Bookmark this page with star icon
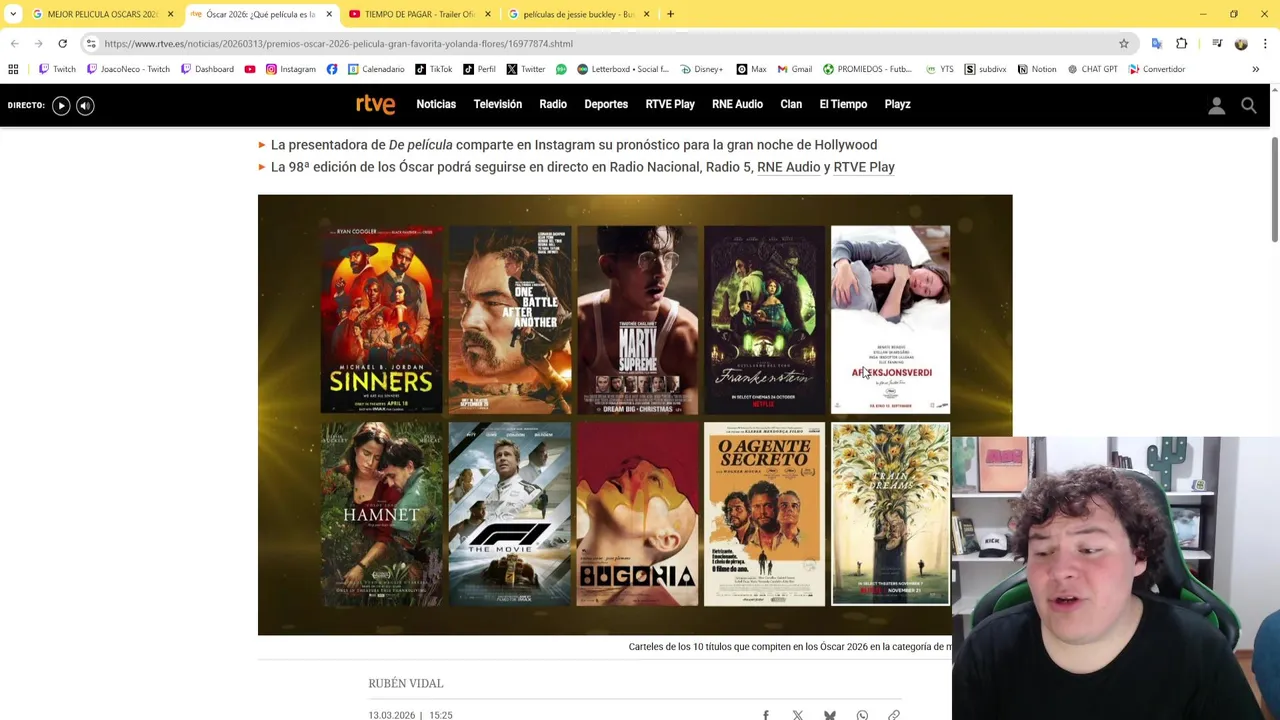The width and height of the screenshot is (1280, 720). coord(1124,44)
